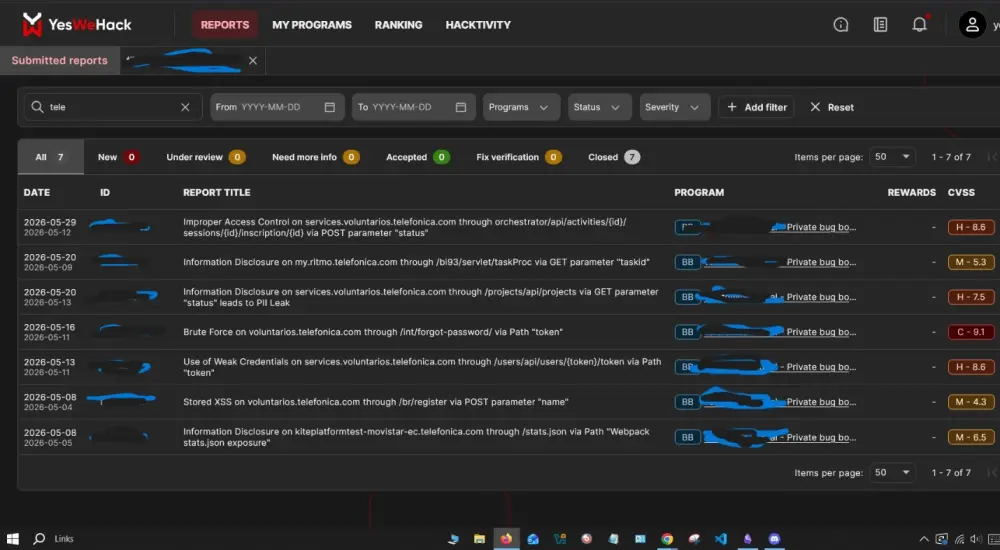The height and width of the screenshot is (550, 1000).
Task: Open the Improper Access Control report
Action: (x=404, y=227)
